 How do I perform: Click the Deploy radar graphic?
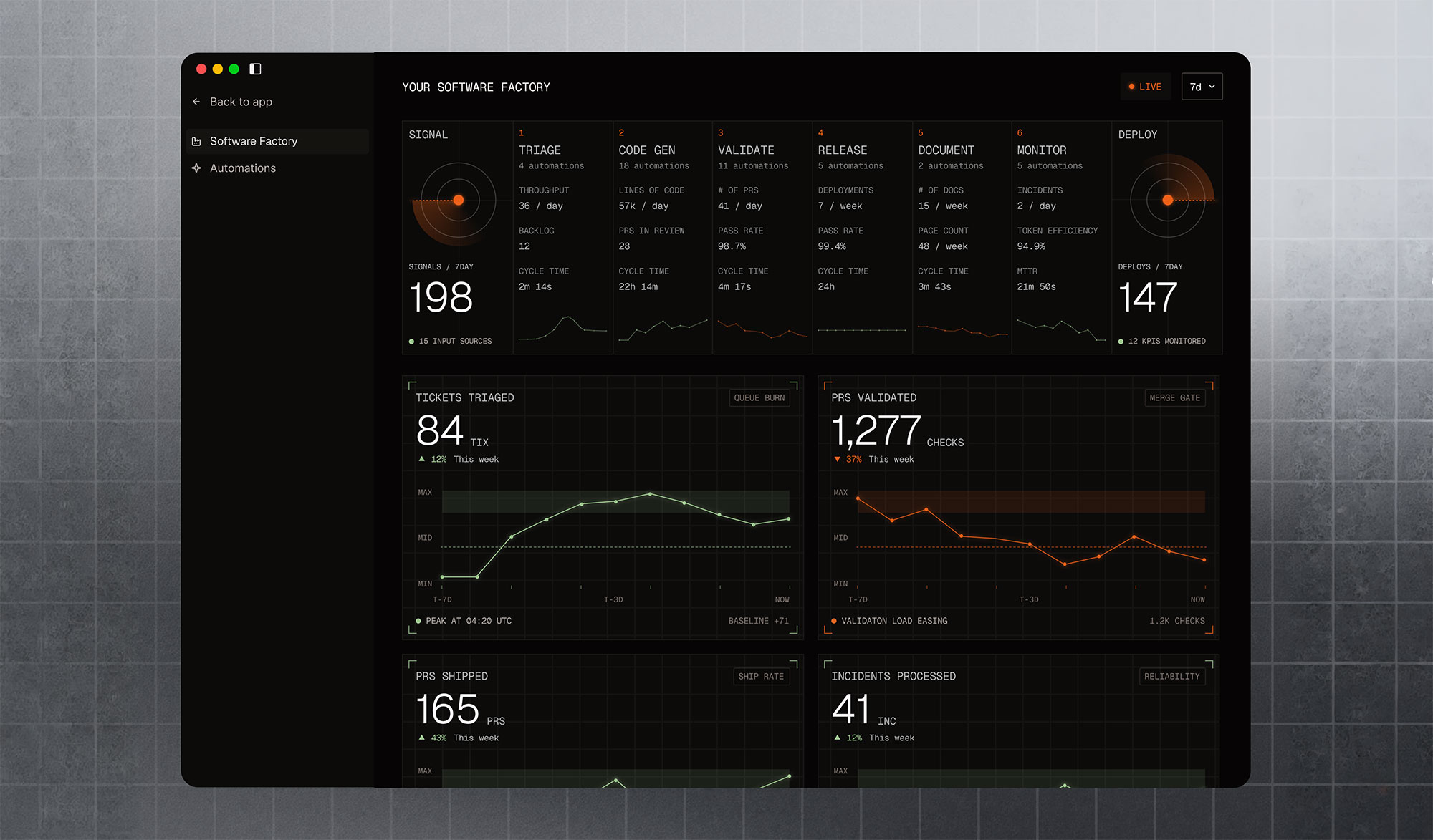tap(1171, 198)
